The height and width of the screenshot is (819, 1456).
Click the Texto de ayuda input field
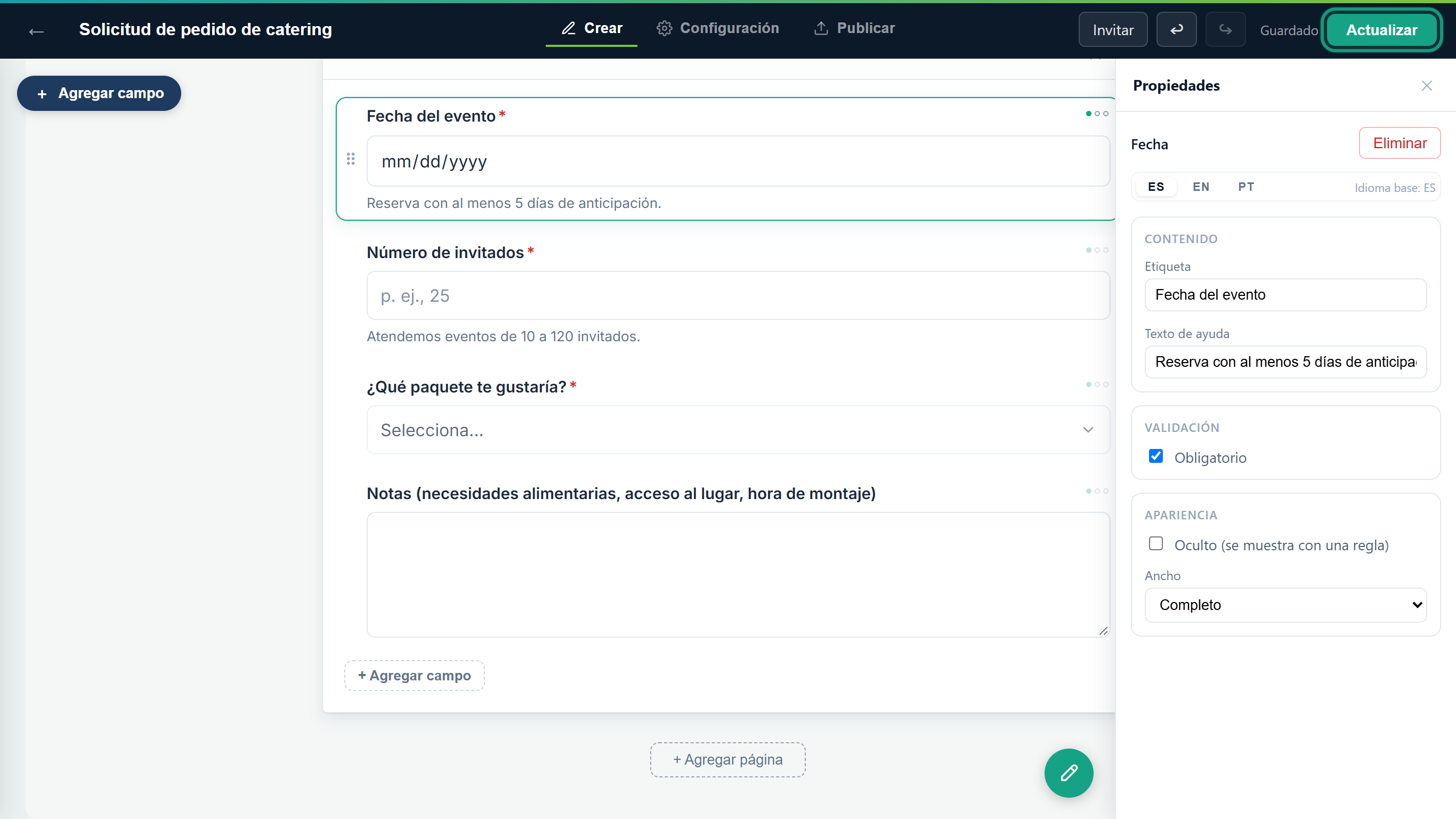pos(1285,362)
